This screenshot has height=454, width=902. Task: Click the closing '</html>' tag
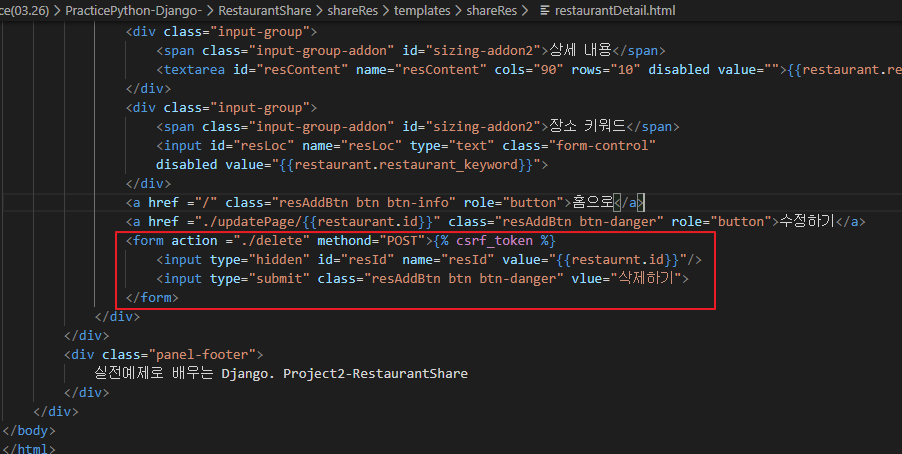[x=29, y=448]
